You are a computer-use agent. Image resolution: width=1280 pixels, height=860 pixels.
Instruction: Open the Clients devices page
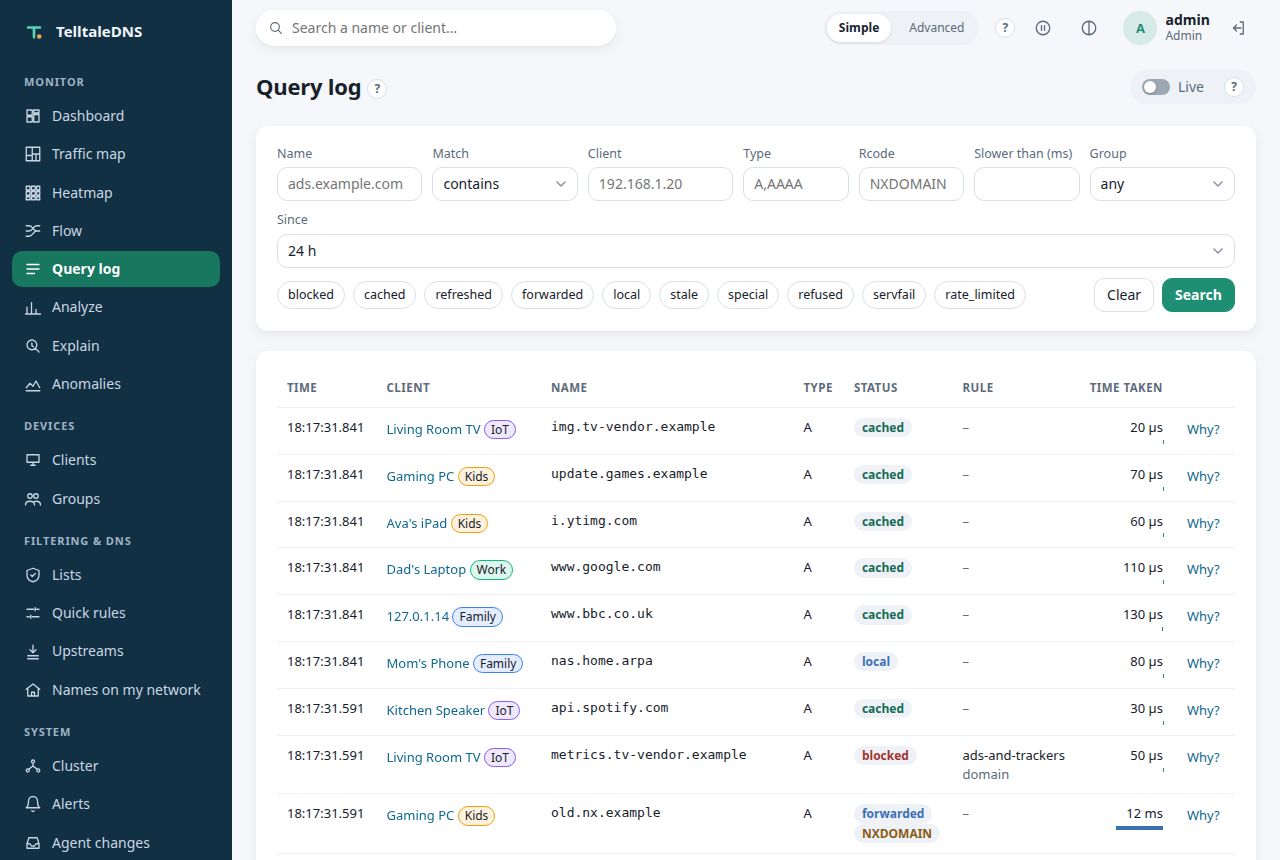tap(116, 460)
